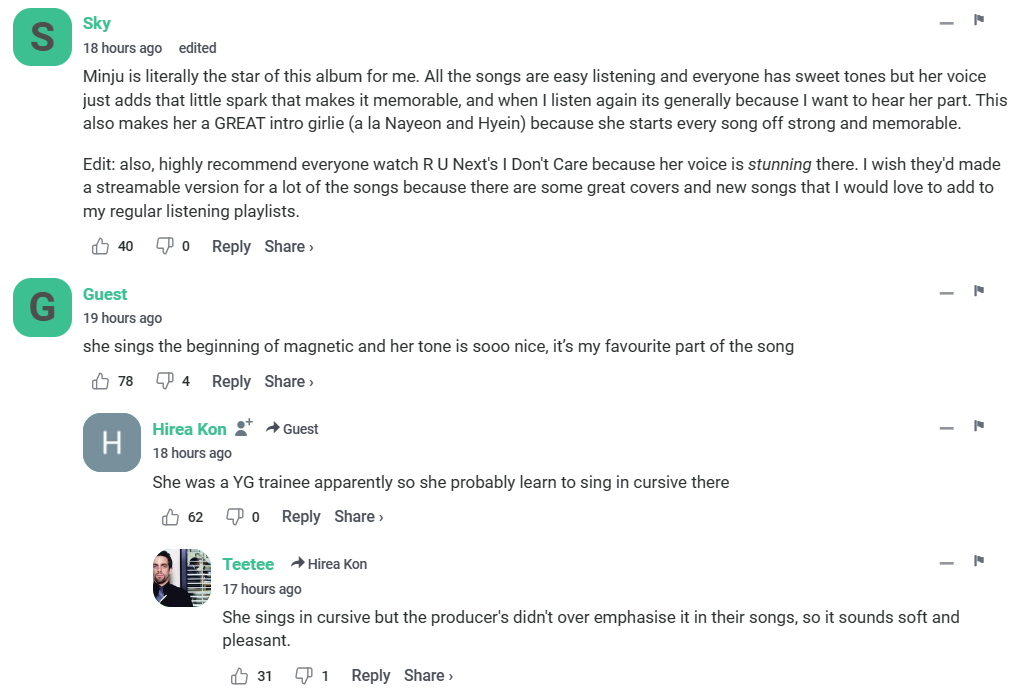Follow Hirea Kon using add-user icon
Image resolution: width=1019 pixels, height=694 pixels.
pos(244,428)
